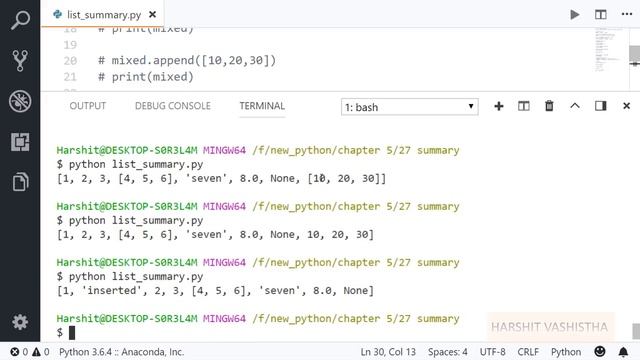Open the Search view in activity bar

[20, 20]
